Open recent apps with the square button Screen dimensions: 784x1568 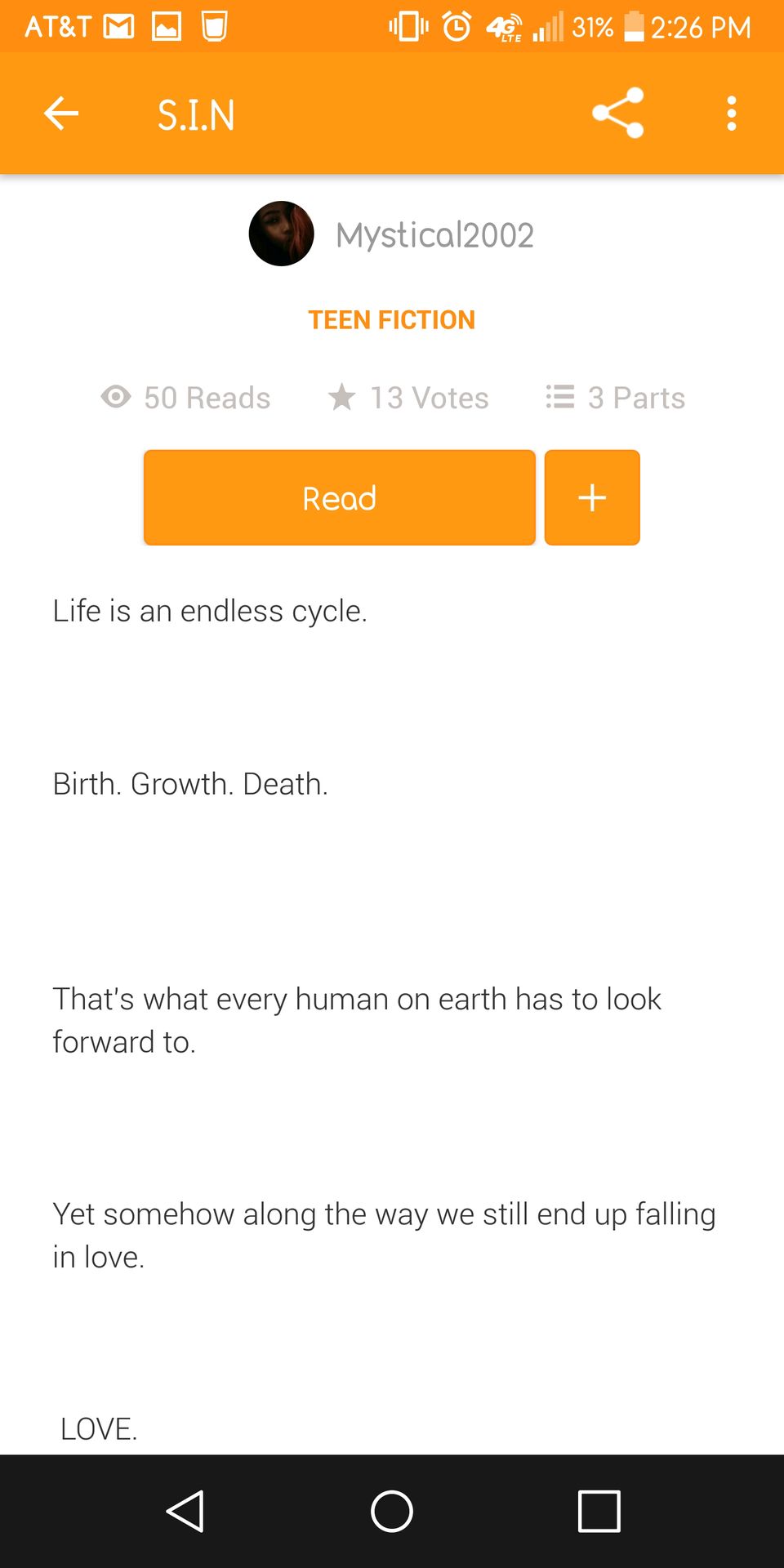tap(599, 1511)
